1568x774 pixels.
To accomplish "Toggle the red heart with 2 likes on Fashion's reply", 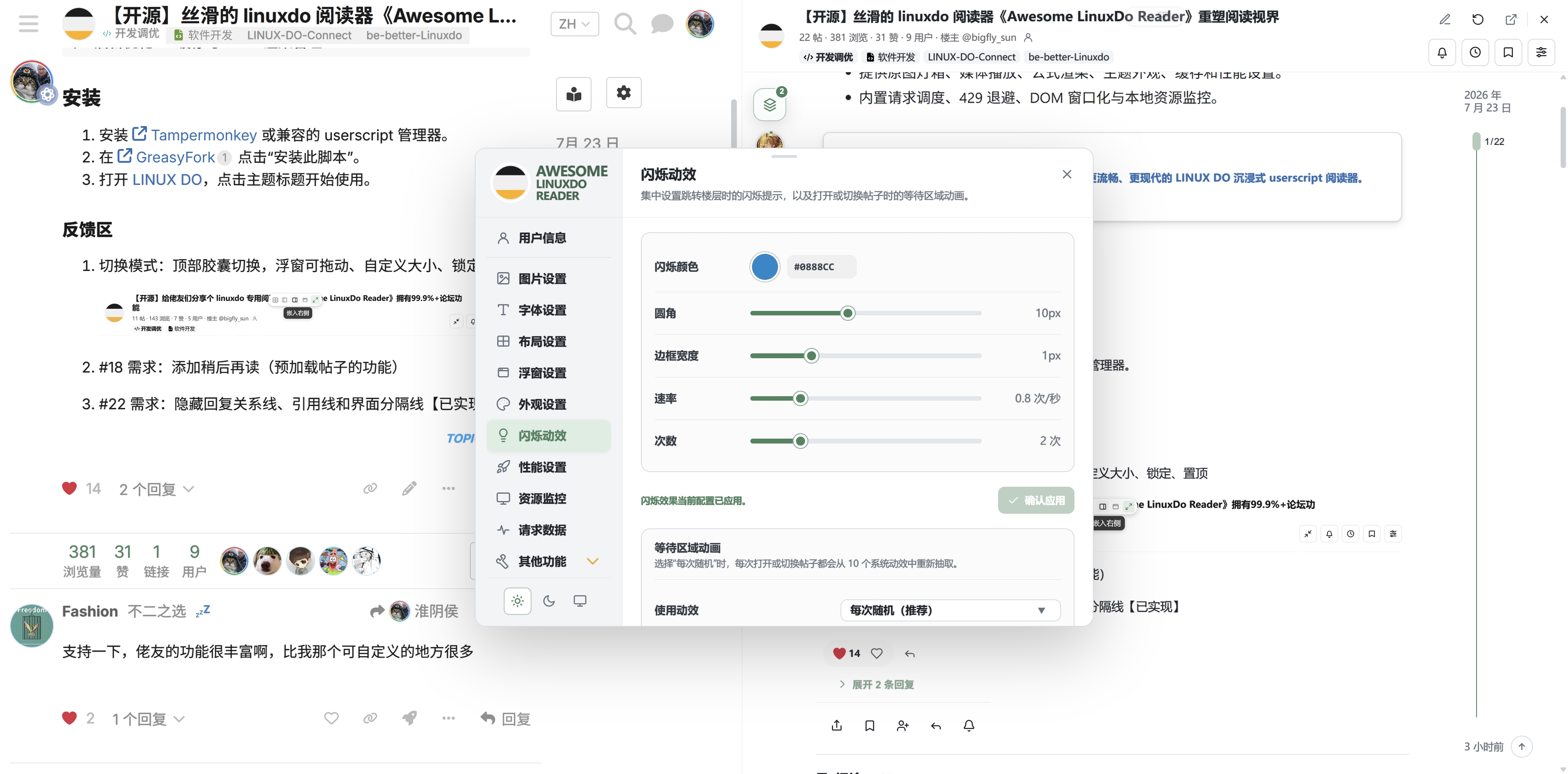I will pos(69,718).
